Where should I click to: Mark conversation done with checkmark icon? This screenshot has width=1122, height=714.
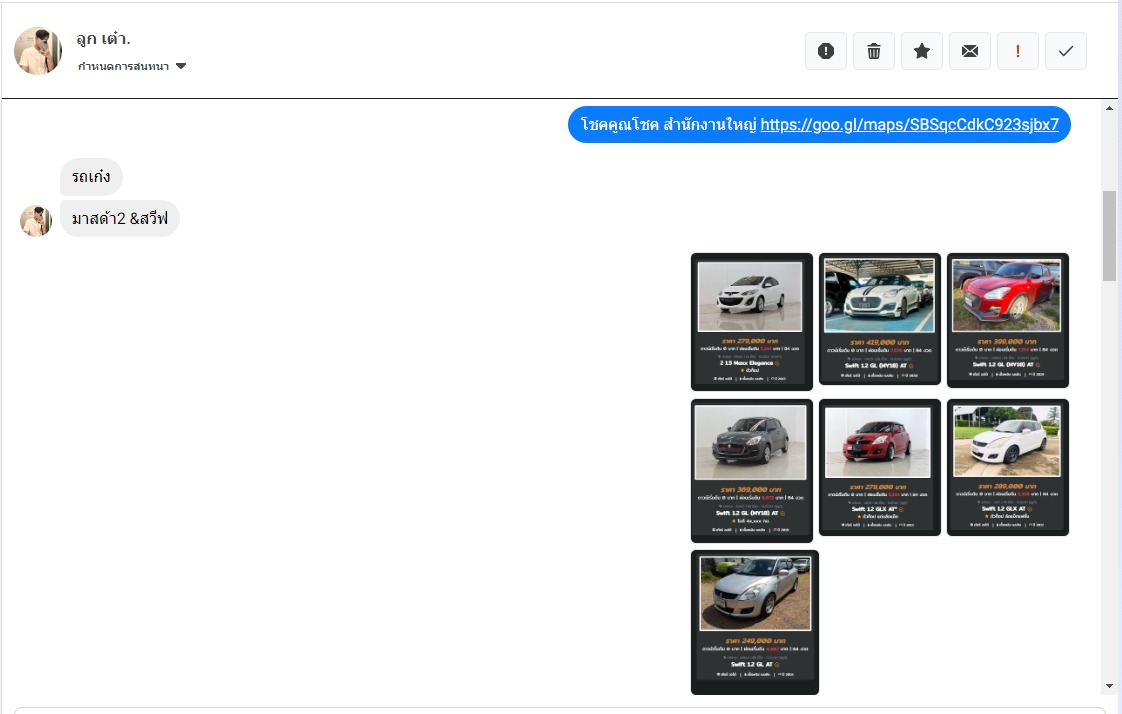coord(1066,51)
